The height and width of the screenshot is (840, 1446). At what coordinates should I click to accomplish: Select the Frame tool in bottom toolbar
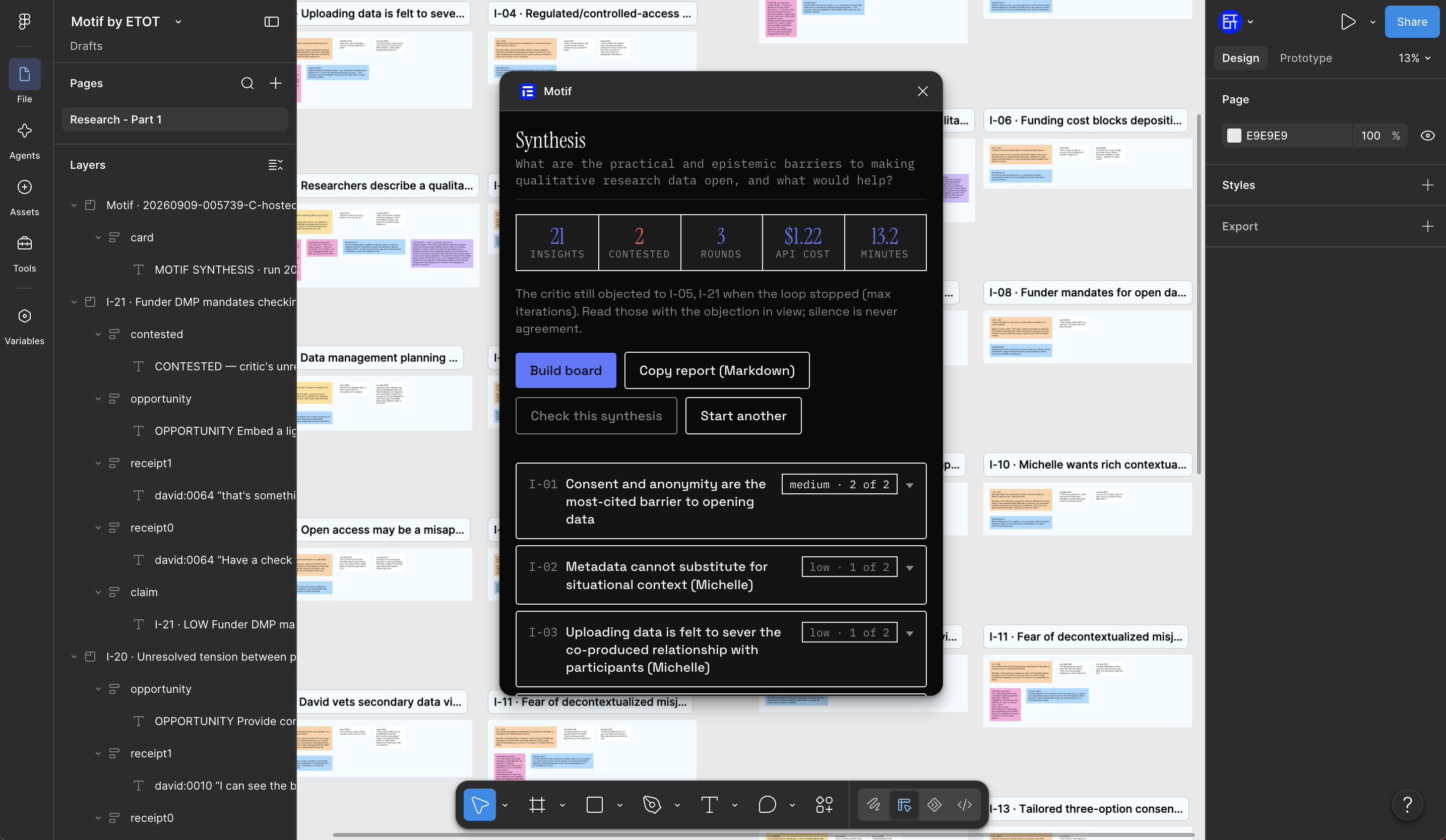pos(537,804)
